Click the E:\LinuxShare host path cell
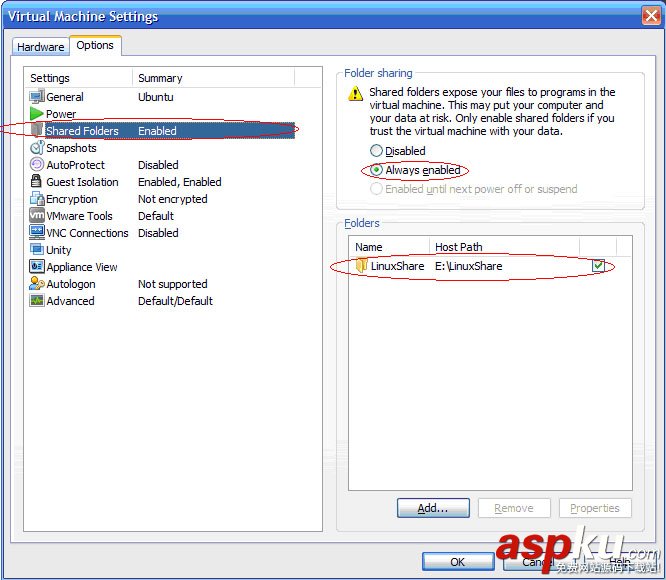The image size is (666, 580). pos(468,266)
